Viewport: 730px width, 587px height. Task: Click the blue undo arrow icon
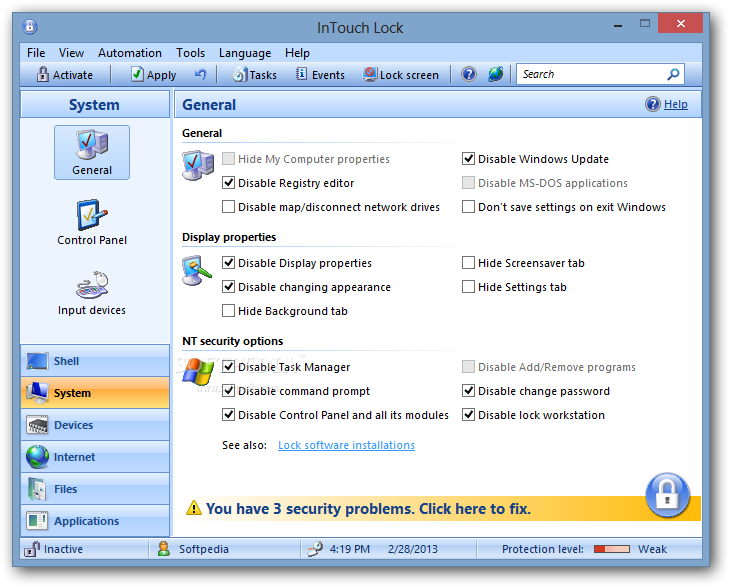[200, 74]
